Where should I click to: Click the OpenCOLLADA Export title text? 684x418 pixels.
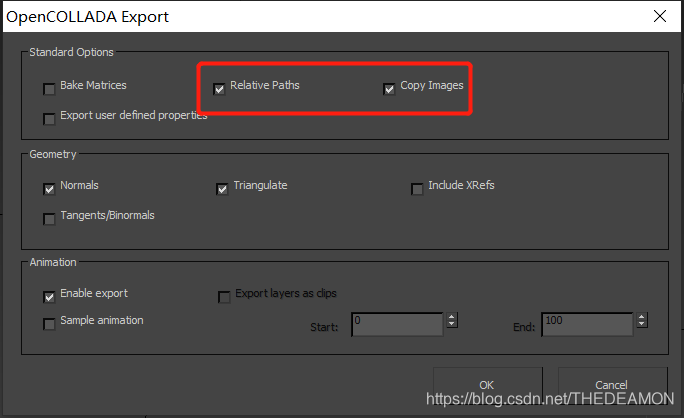click(x=87, y=17)
